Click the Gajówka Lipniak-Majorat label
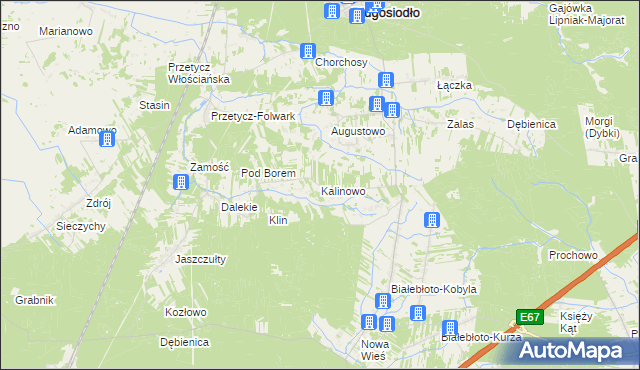Viewport: 640px width, 370px height. [x=587, y=14]
